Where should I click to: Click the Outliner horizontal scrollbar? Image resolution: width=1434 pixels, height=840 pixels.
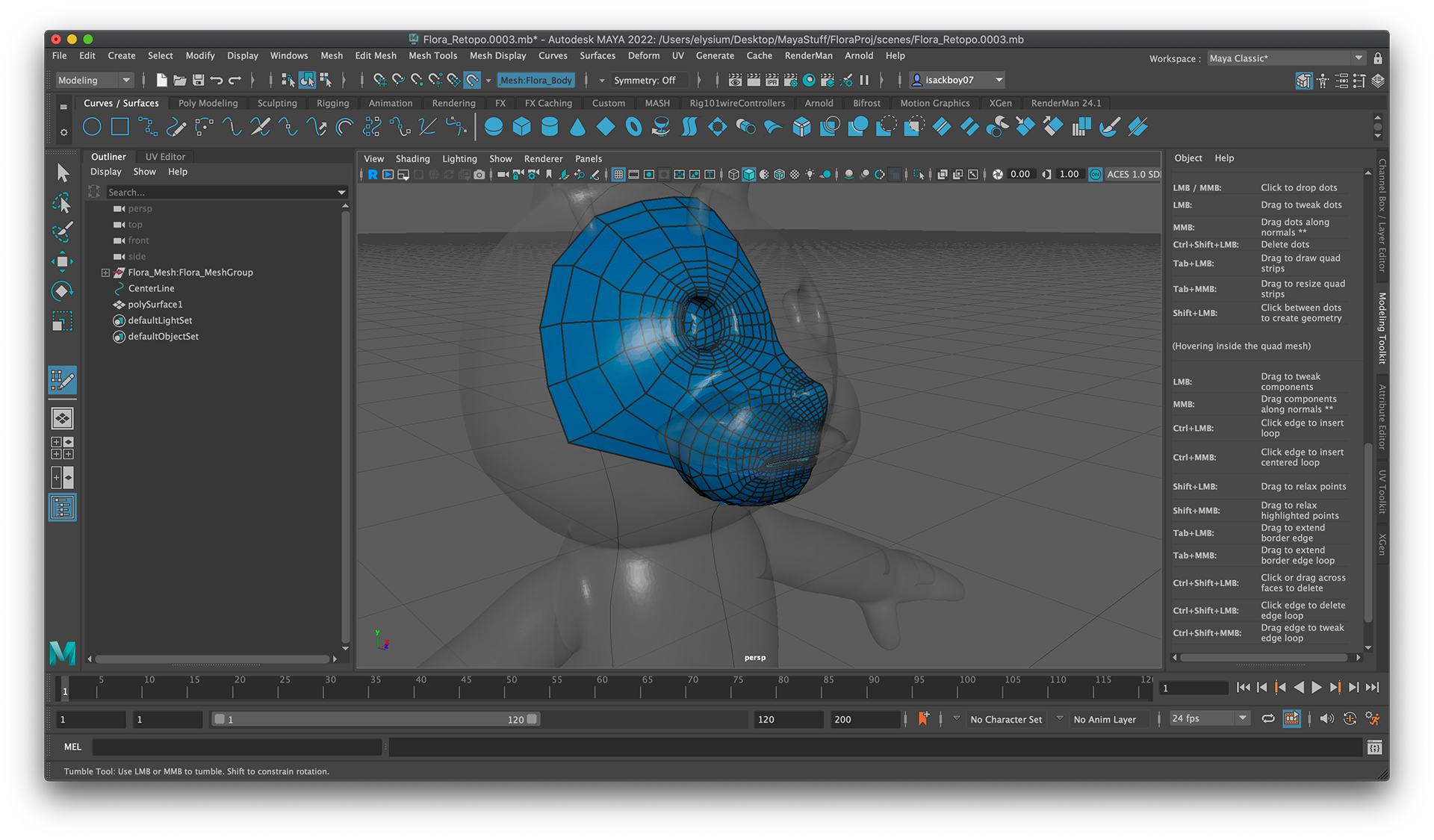tap(212, 659)
